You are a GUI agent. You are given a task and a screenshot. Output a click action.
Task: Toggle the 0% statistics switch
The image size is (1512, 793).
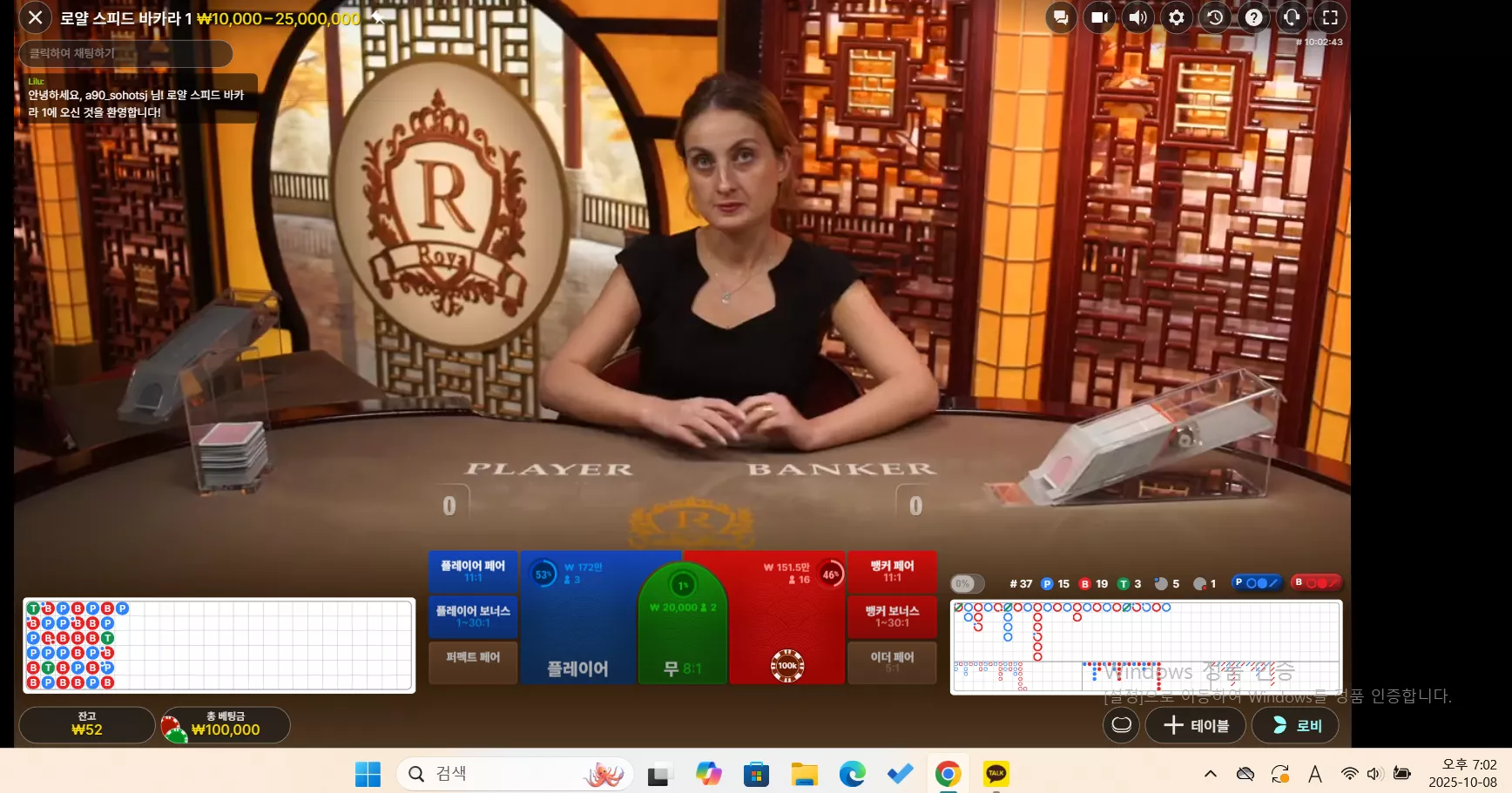pyautogui.click(x=968, y=583)
